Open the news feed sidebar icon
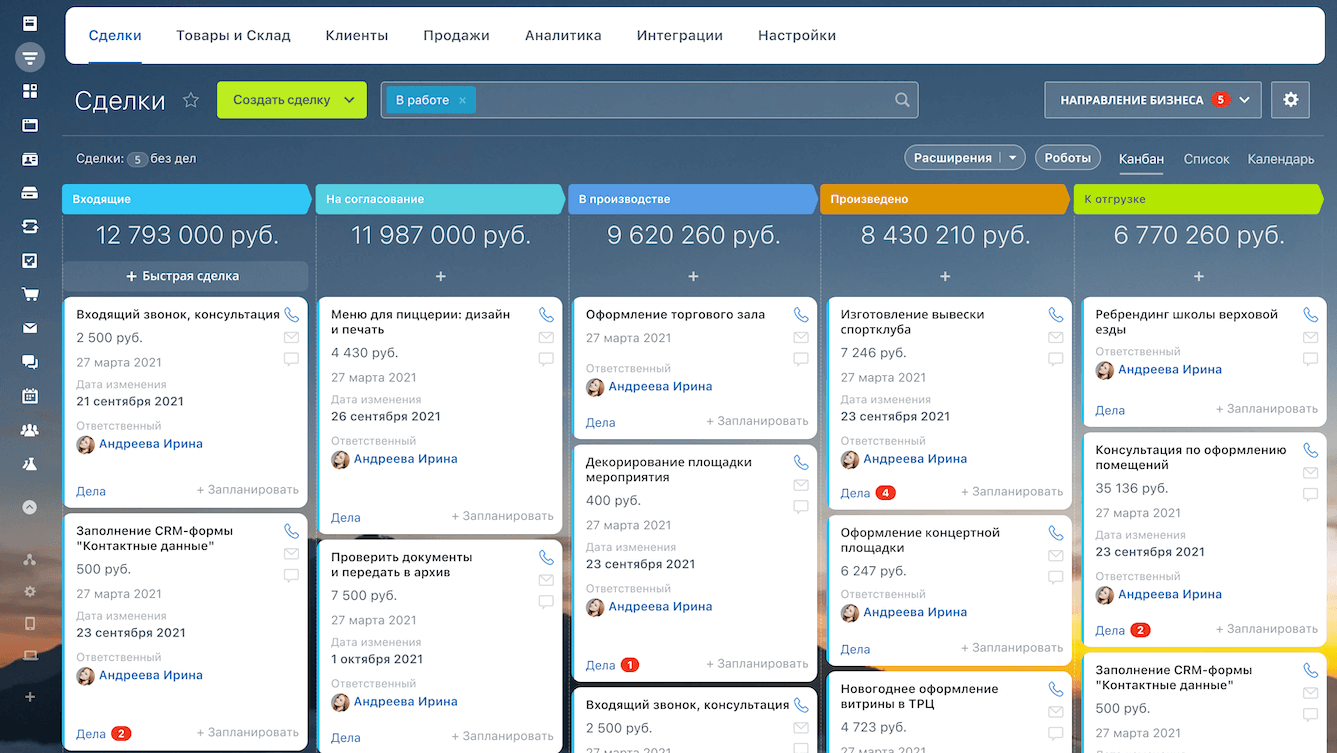 30,22
